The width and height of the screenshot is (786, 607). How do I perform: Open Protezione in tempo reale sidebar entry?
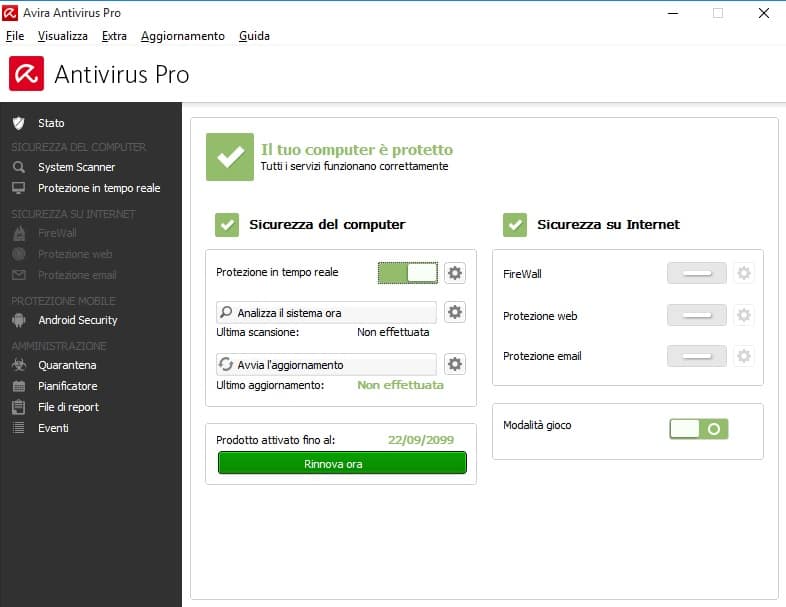point(99,188)
